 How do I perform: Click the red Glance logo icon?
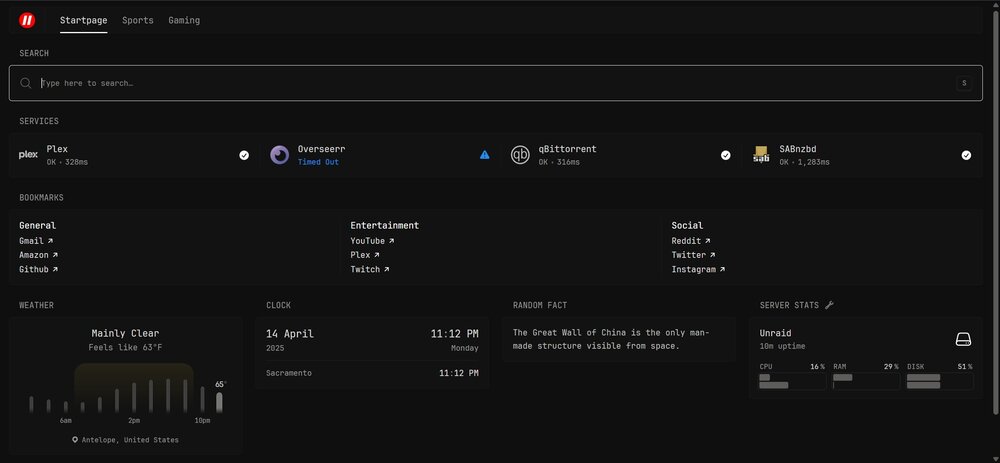point(27,20)
